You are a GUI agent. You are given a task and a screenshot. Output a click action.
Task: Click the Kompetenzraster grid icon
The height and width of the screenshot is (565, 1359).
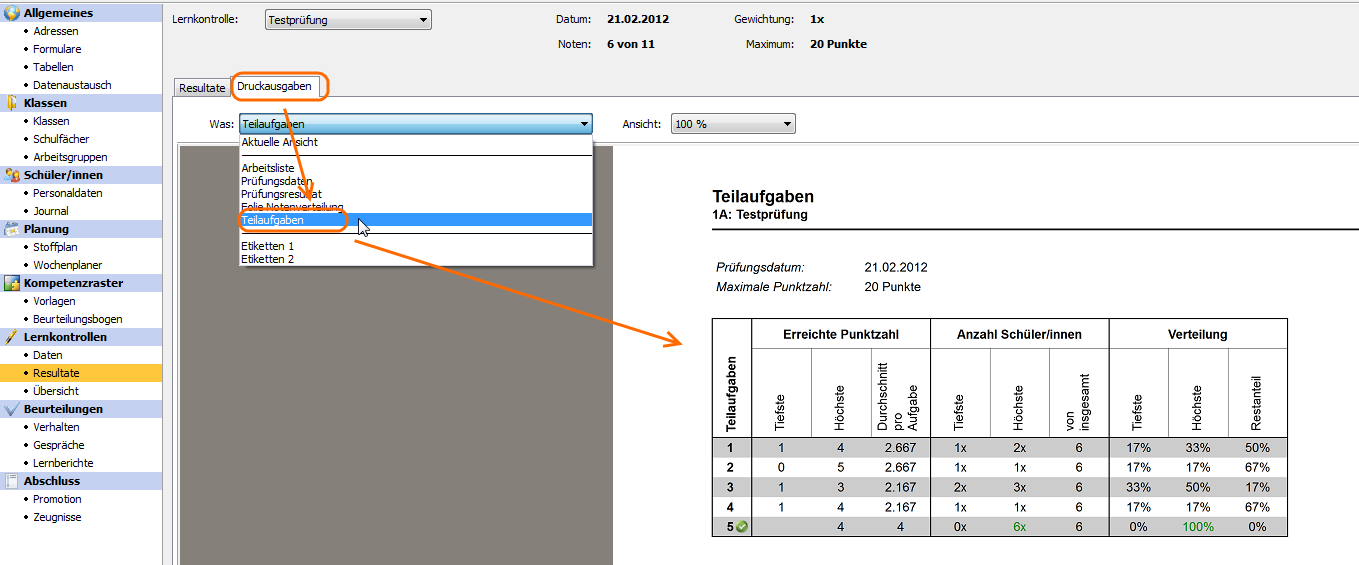pos(12,283)
